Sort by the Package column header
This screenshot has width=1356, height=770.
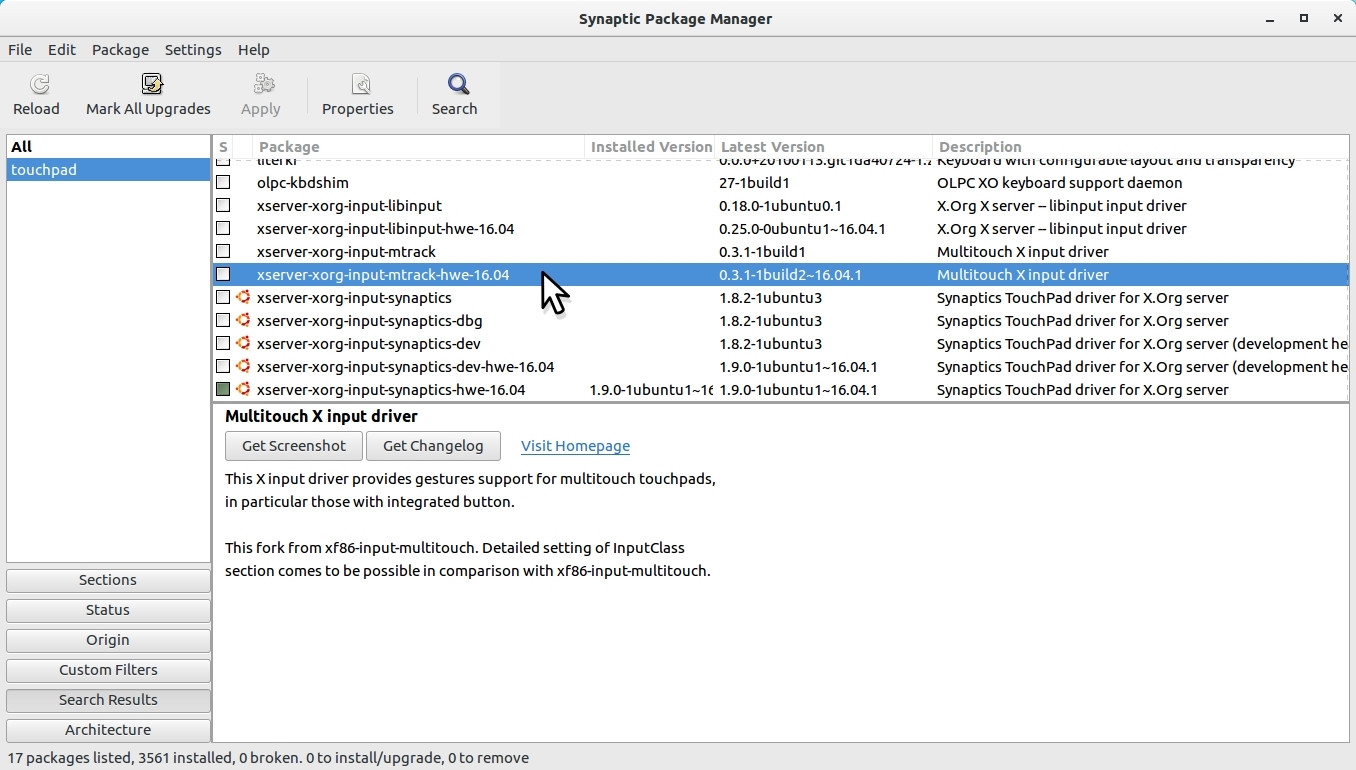click(417, 147)
